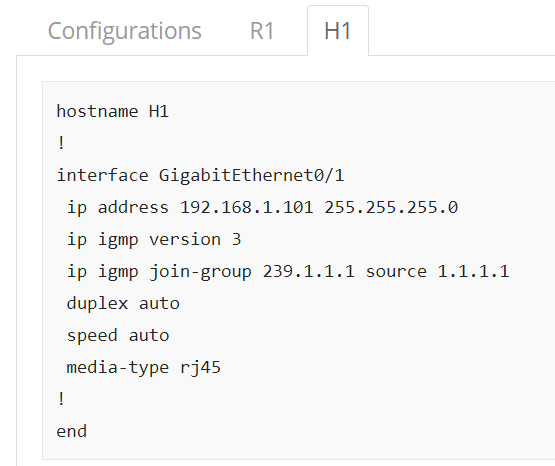Click the ip igmp version 3 line

(x=154, y=240)
